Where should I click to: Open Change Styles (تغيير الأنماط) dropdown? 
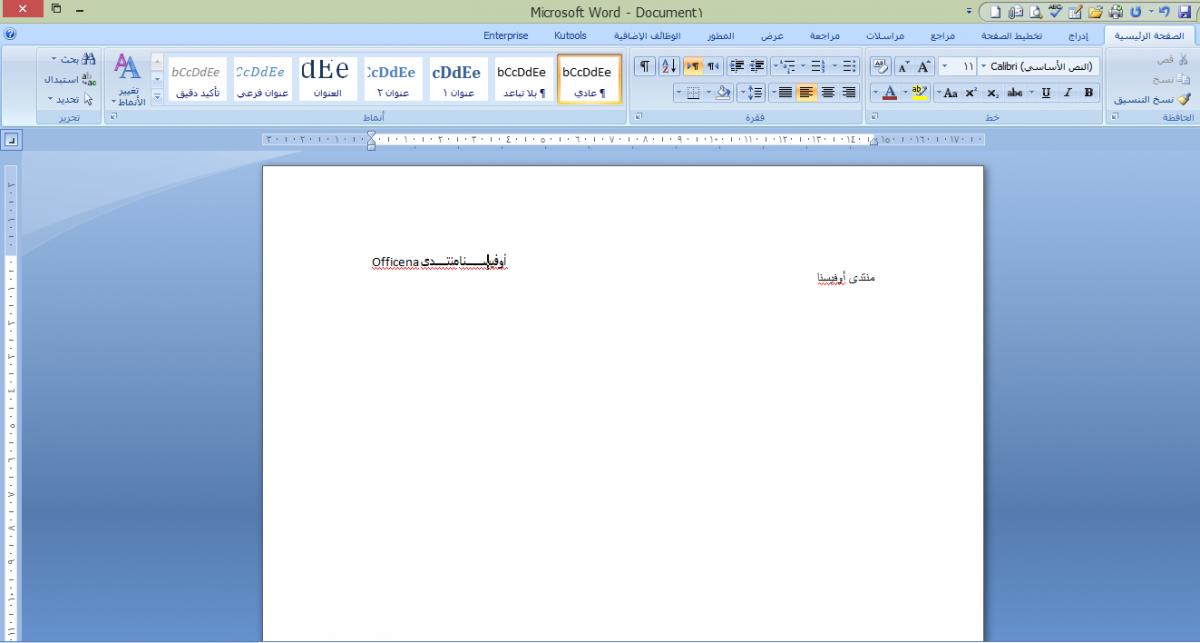(x=127, y=80)
